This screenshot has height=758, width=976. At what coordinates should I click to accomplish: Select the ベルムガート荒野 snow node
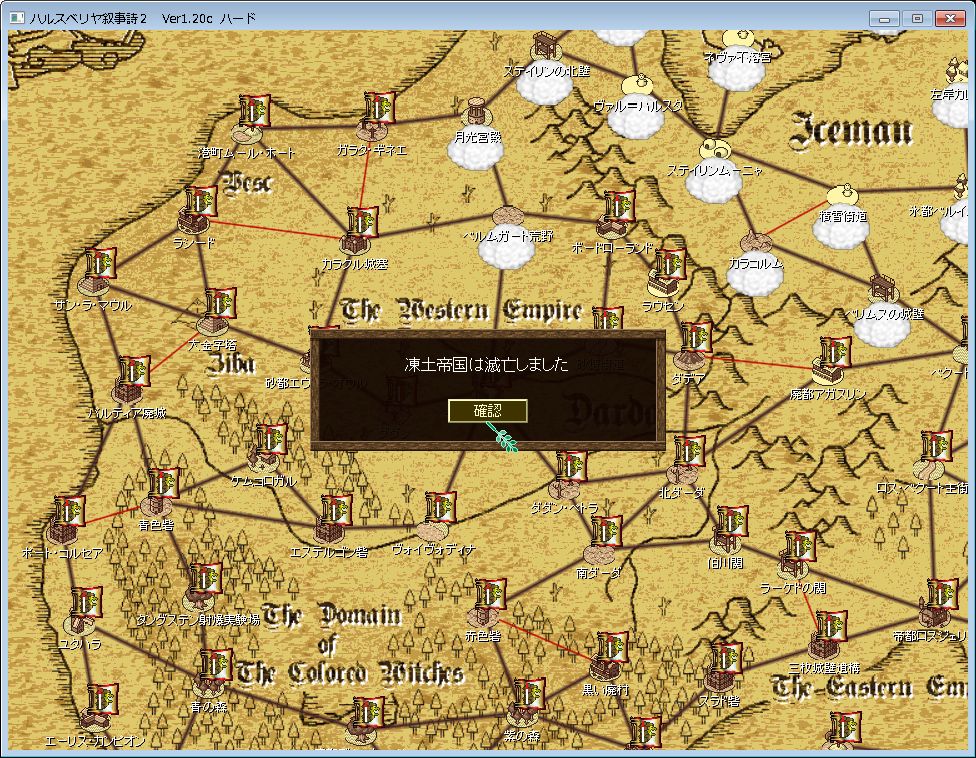click(507, 248)
